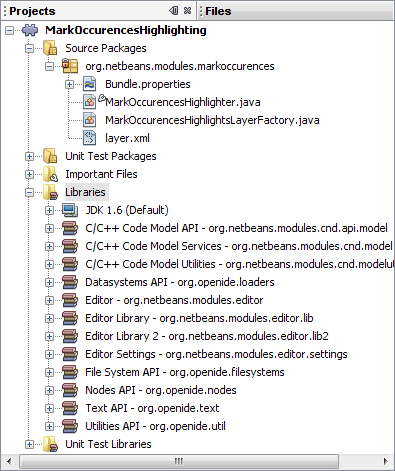
Task: Select the MarkOccurencesHighlighting project name
Action: click(126, 30)
